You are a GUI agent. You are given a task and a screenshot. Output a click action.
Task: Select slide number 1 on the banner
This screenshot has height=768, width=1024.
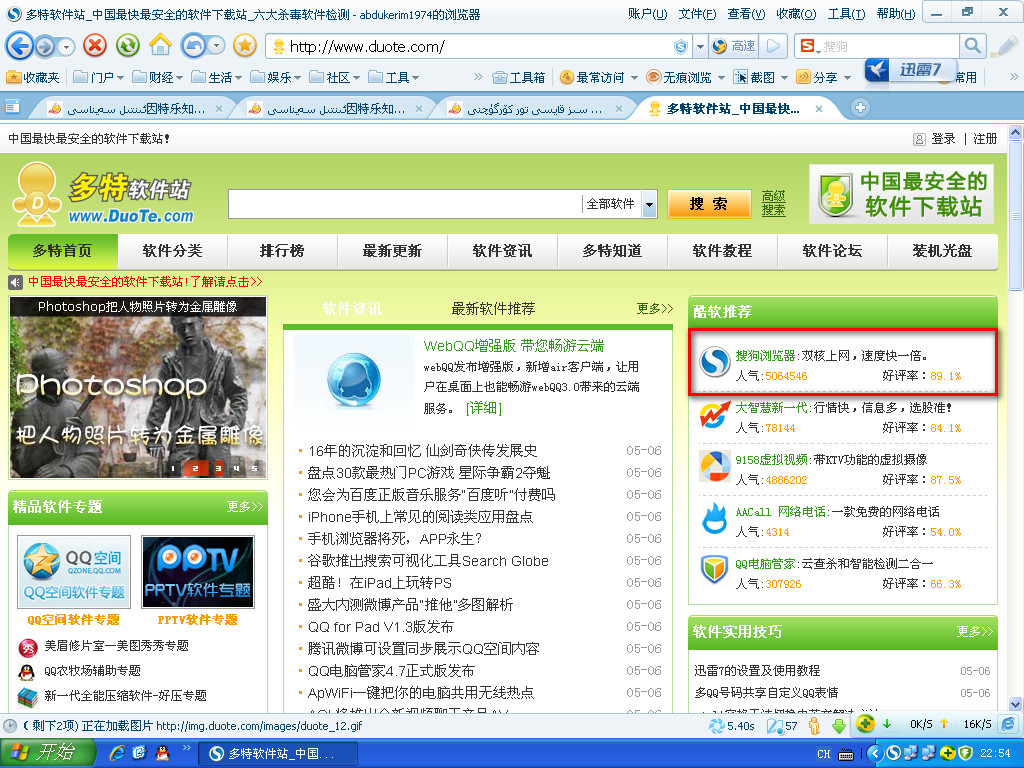(x=172, y=468)
